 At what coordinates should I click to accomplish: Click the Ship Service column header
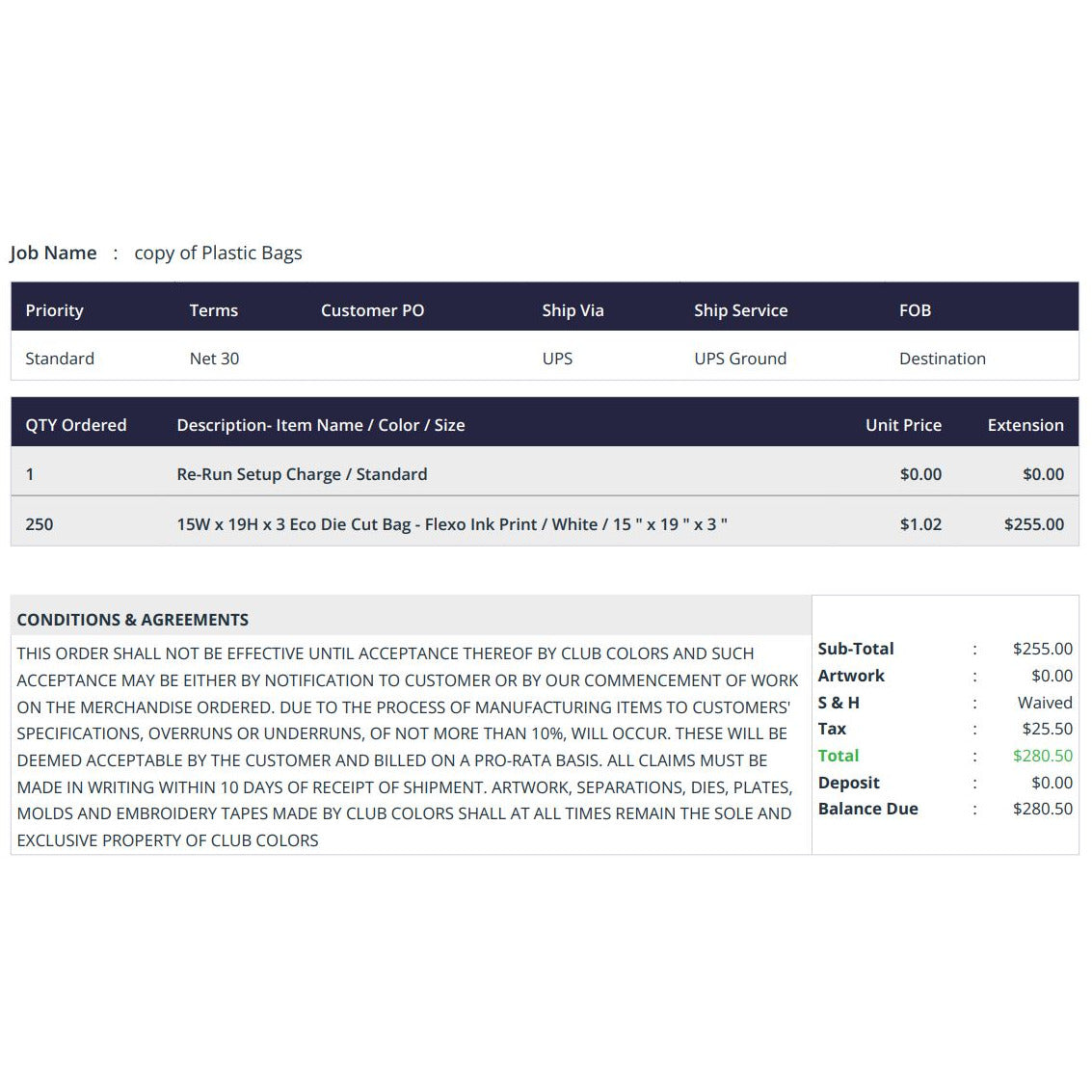point(740,310)
